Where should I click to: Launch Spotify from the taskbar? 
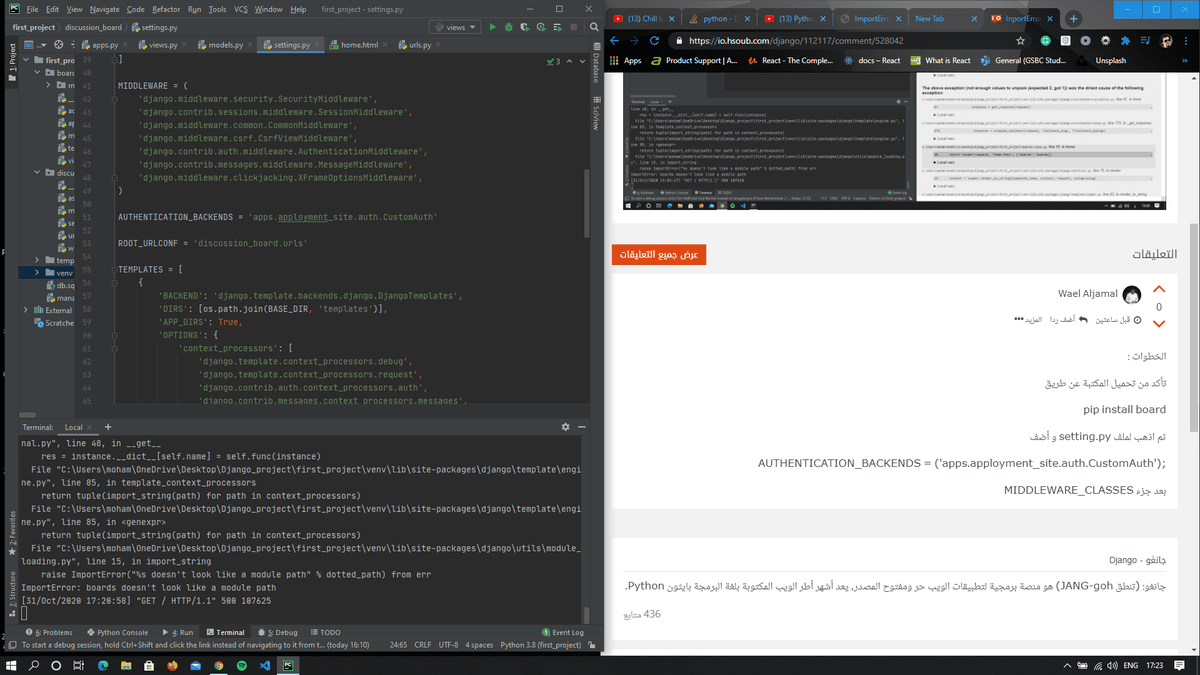pos(241,665)
